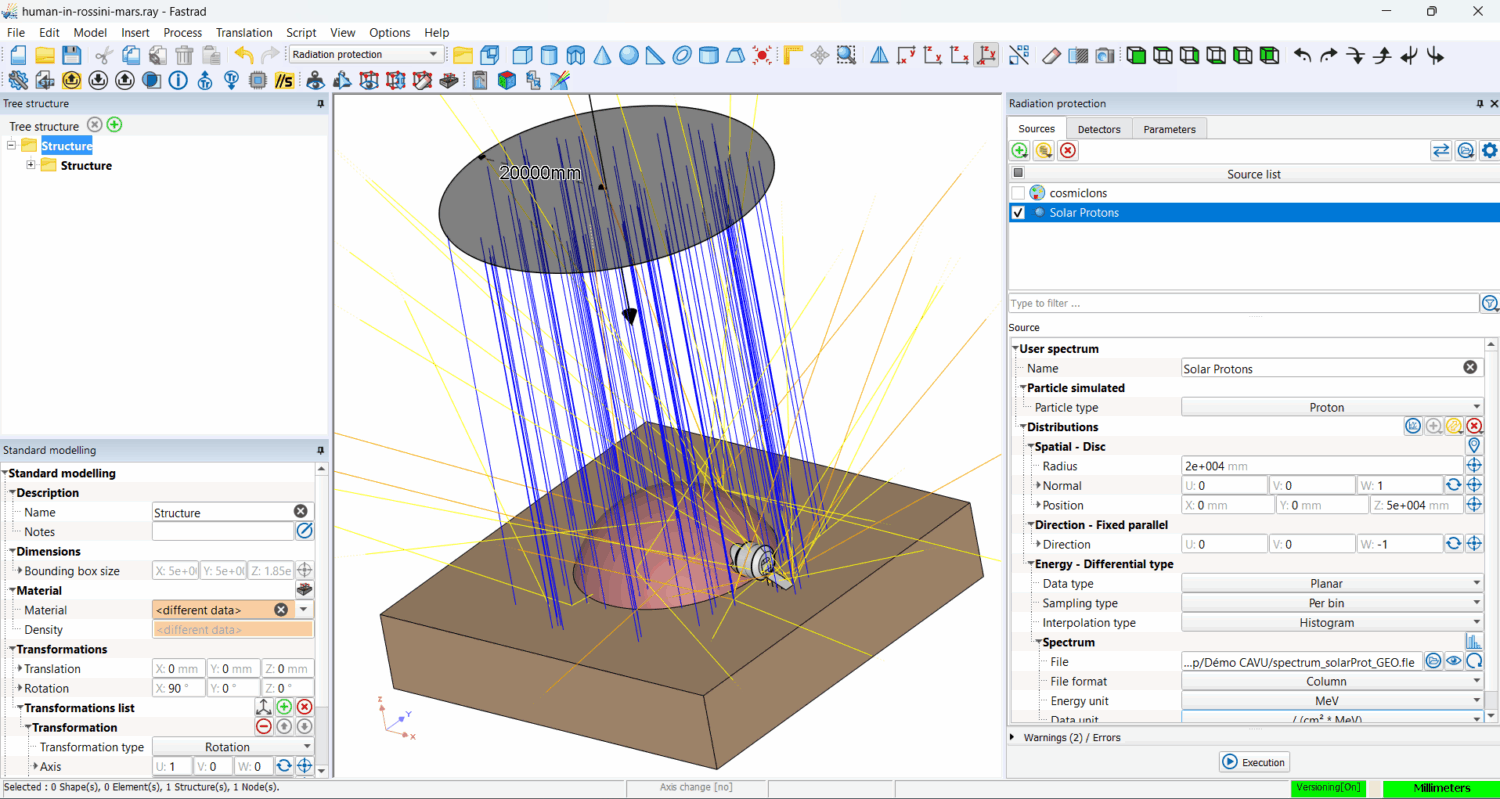The height and width of the screenshot is (799, 1500).
Task: Insert a cone shape from toolbar
Action: [602, 55]
